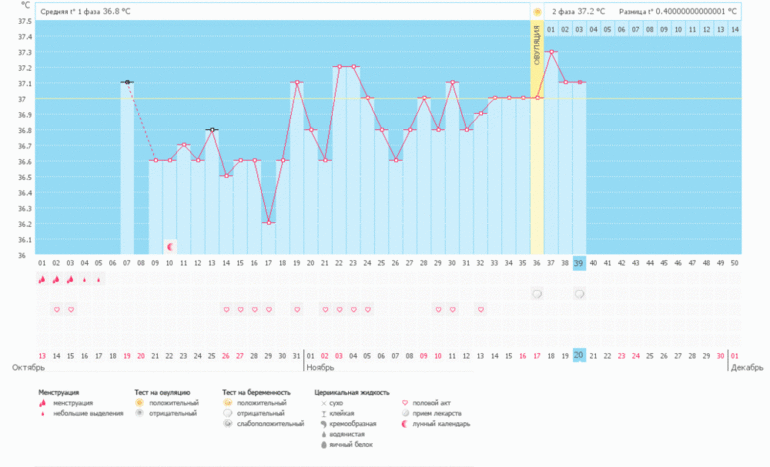Screen dimensions: 770x467
Task: Click the heart icon on cycle day 32
Action: click(480, 310)
